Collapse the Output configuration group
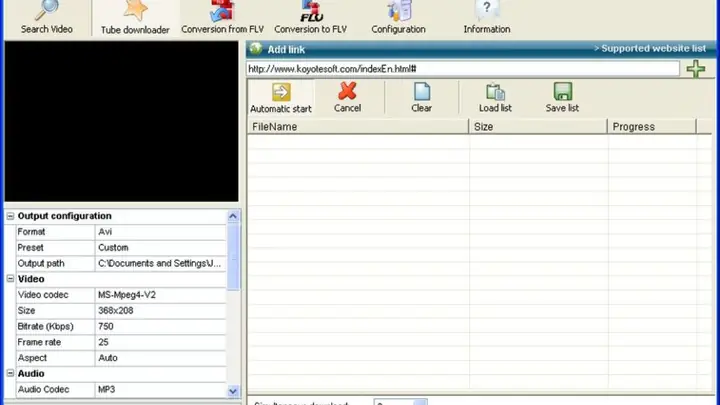 (x=10, y=216)
